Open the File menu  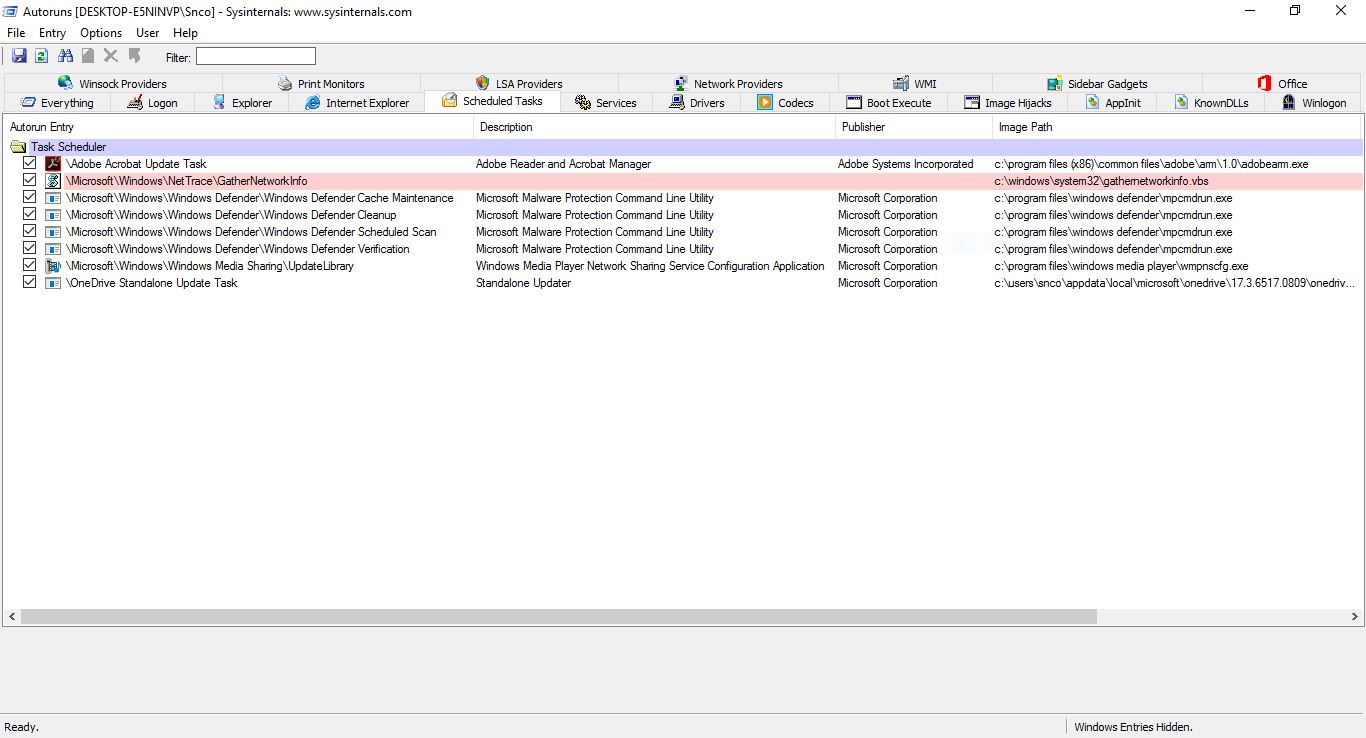click(16, 33)
